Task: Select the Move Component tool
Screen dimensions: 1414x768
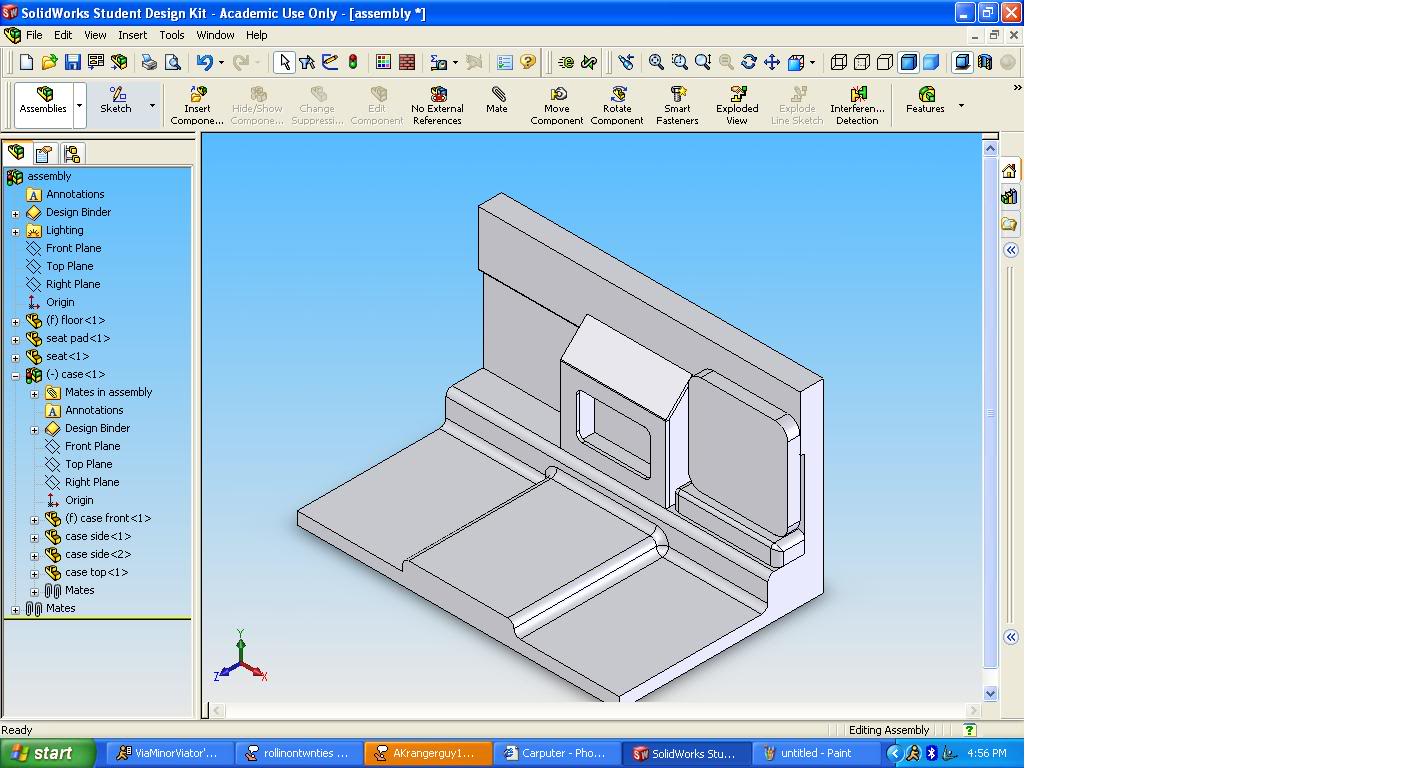Action: coord(556,105)
